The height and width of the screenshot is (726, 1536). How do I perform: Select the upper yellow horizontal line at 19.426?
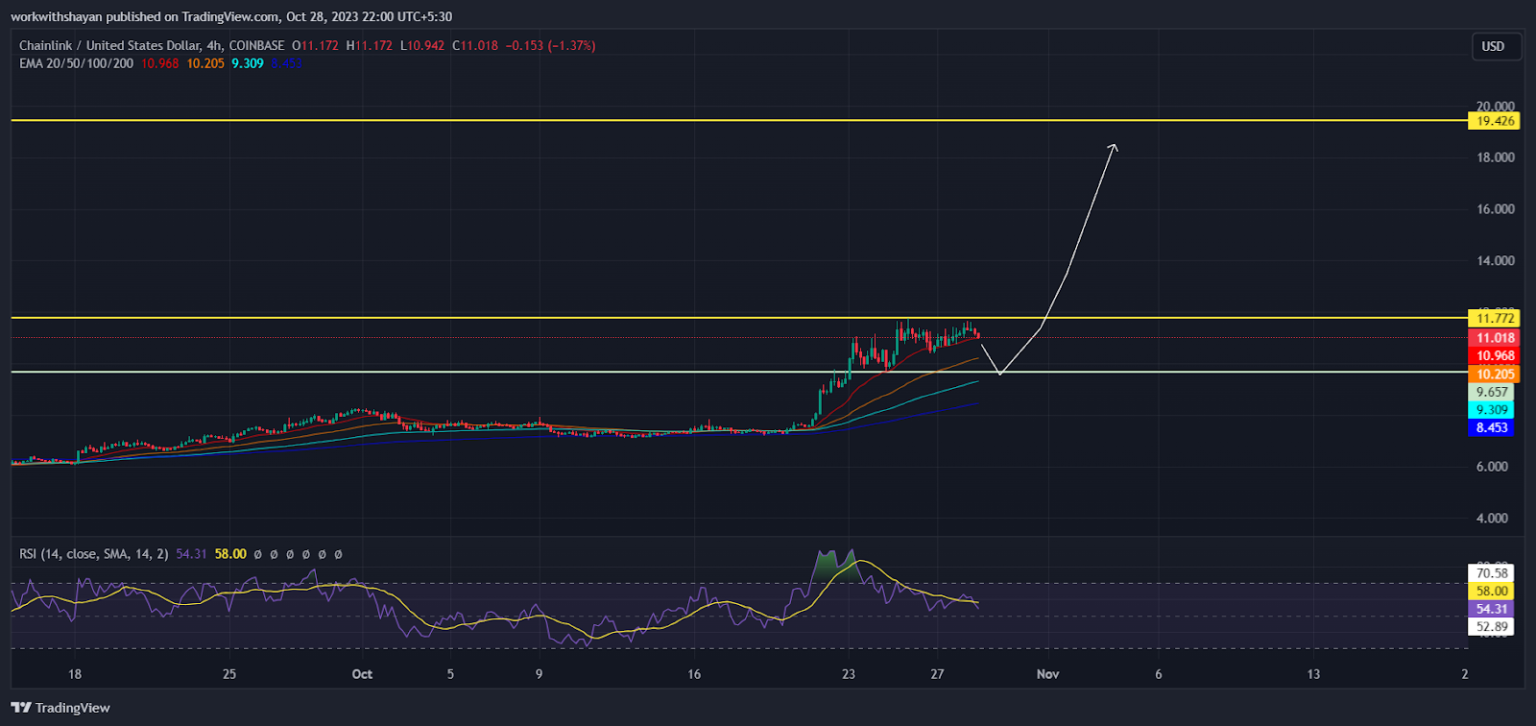coord(700,120)
